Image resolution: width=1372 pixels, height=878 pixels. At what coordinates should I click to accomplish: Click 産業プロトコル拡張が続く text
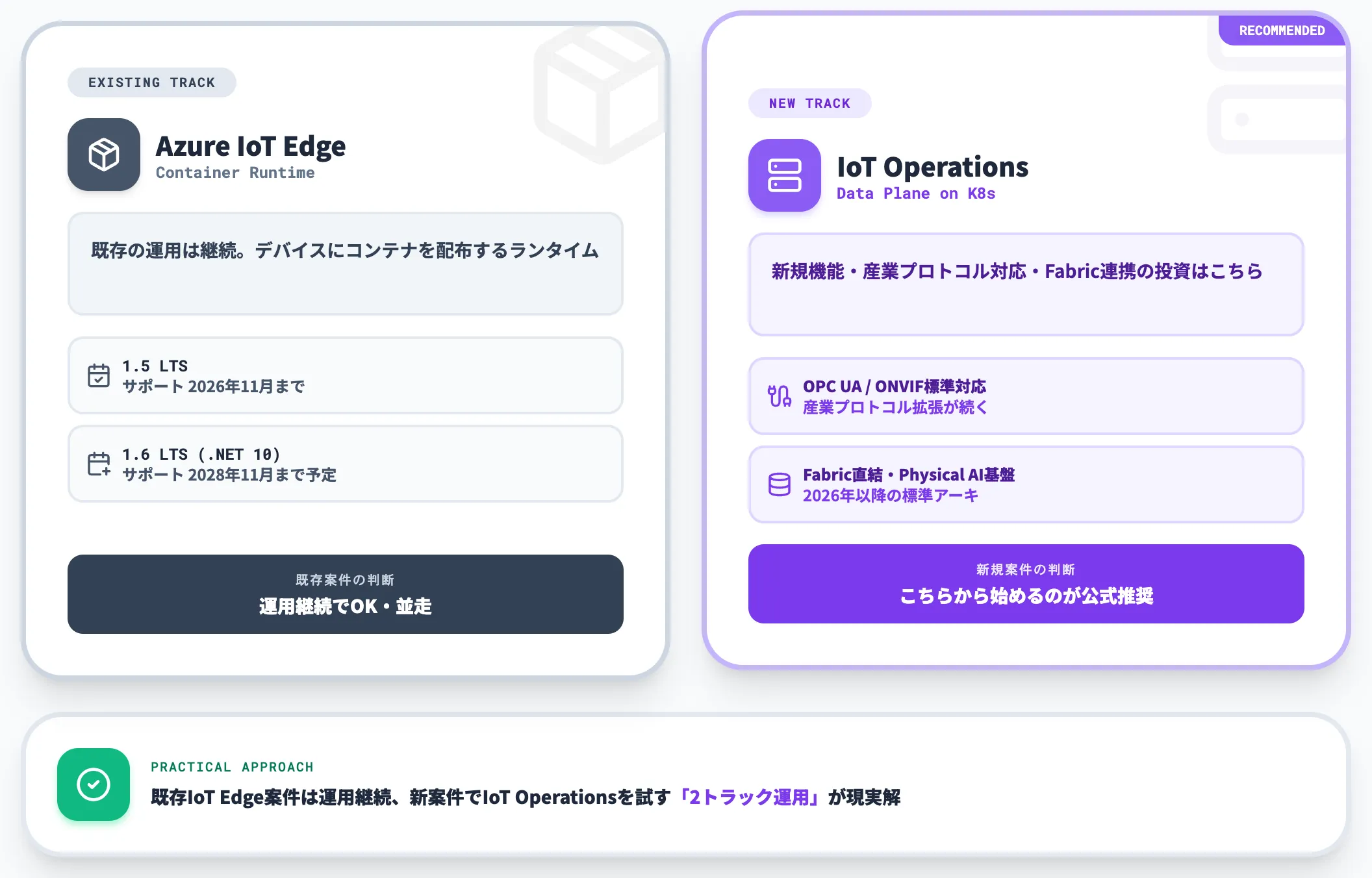(x=895, y=407)
